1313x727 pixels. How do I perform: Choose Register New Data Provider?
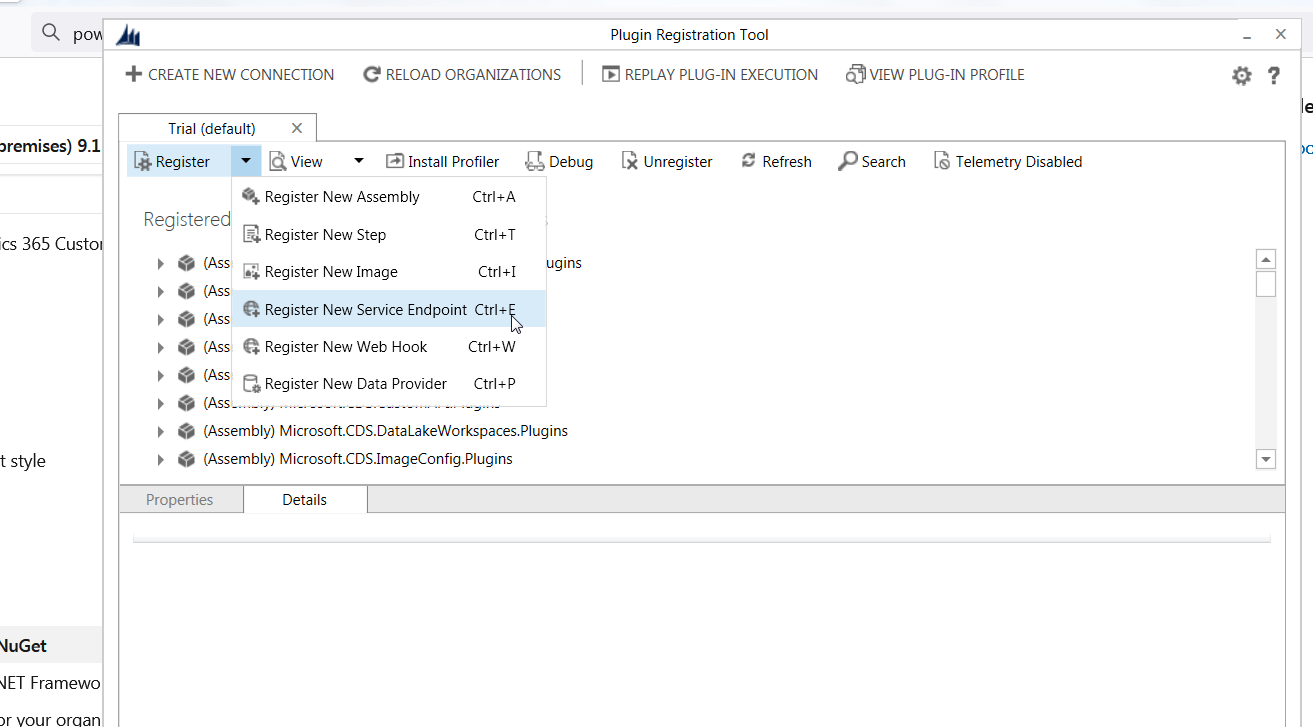pyautogui.click(x=389, y=384)
